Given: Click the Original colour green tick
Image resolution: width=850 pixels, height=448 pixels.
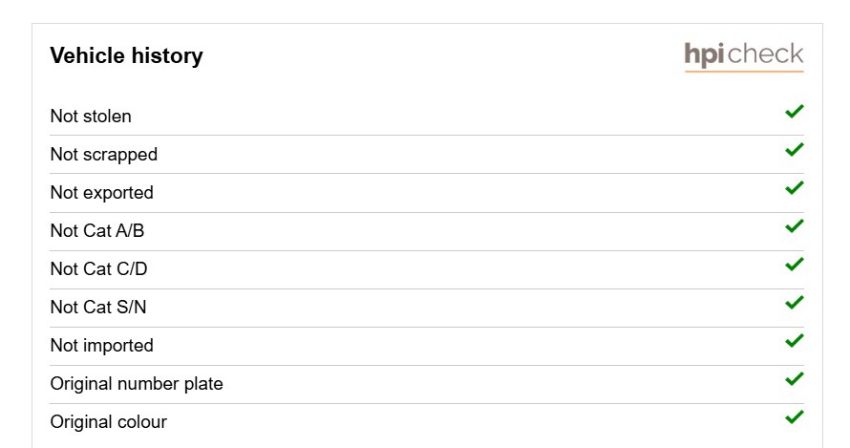Looking at the screenshot, I should tap(794, 417).
